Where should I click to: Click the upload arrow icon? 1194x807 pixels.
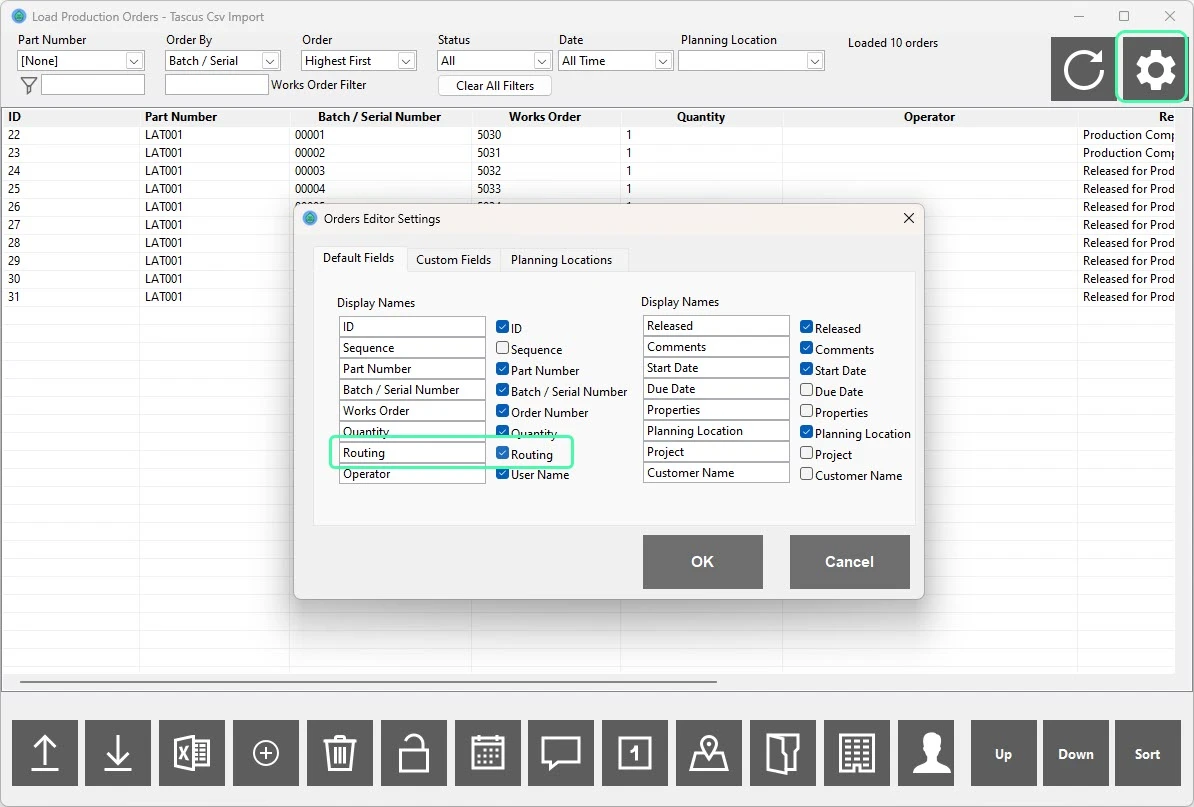(x=44, y=753)
